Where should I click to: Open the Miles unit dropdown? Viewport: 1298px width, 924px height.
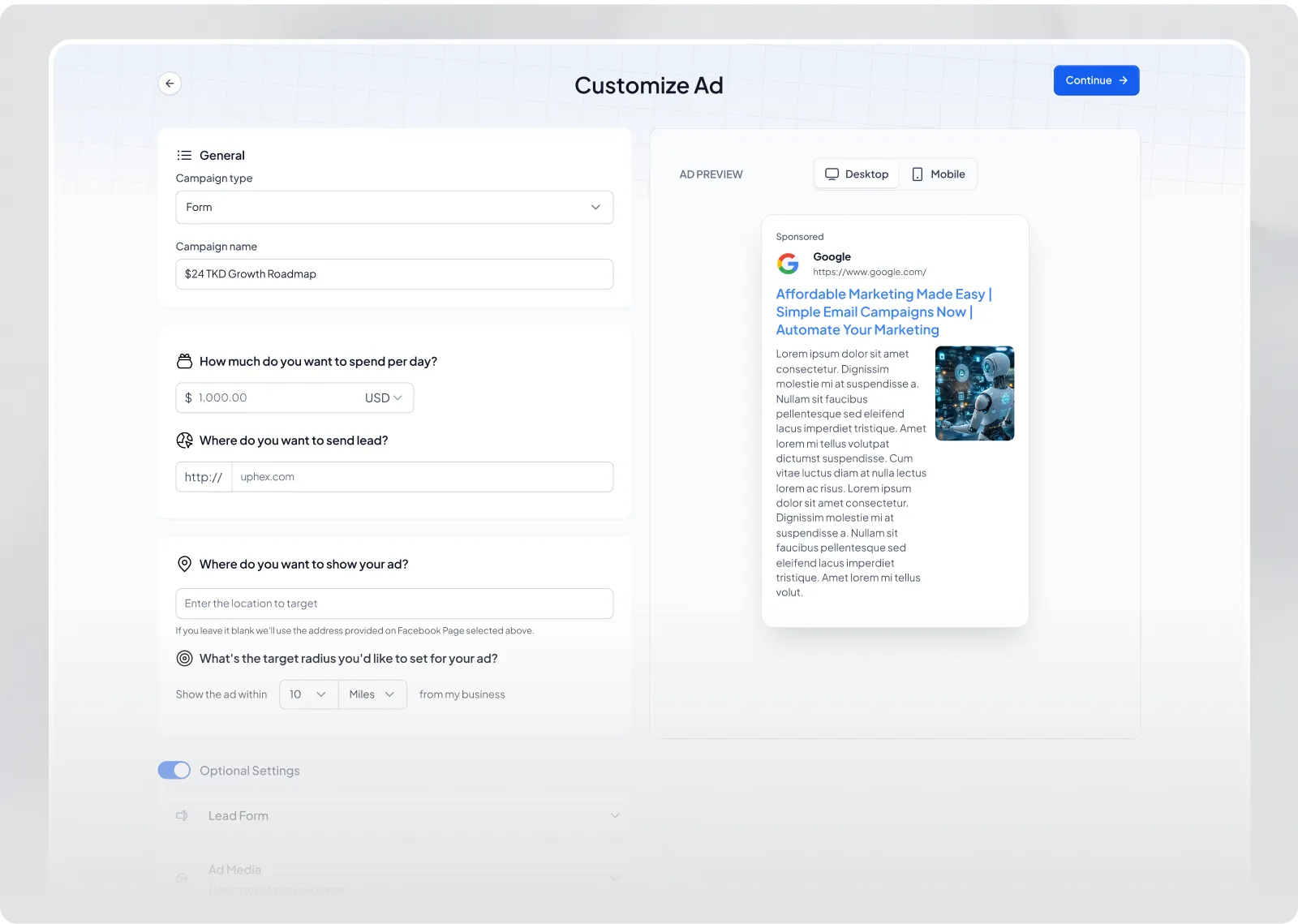tap(372, 694)
